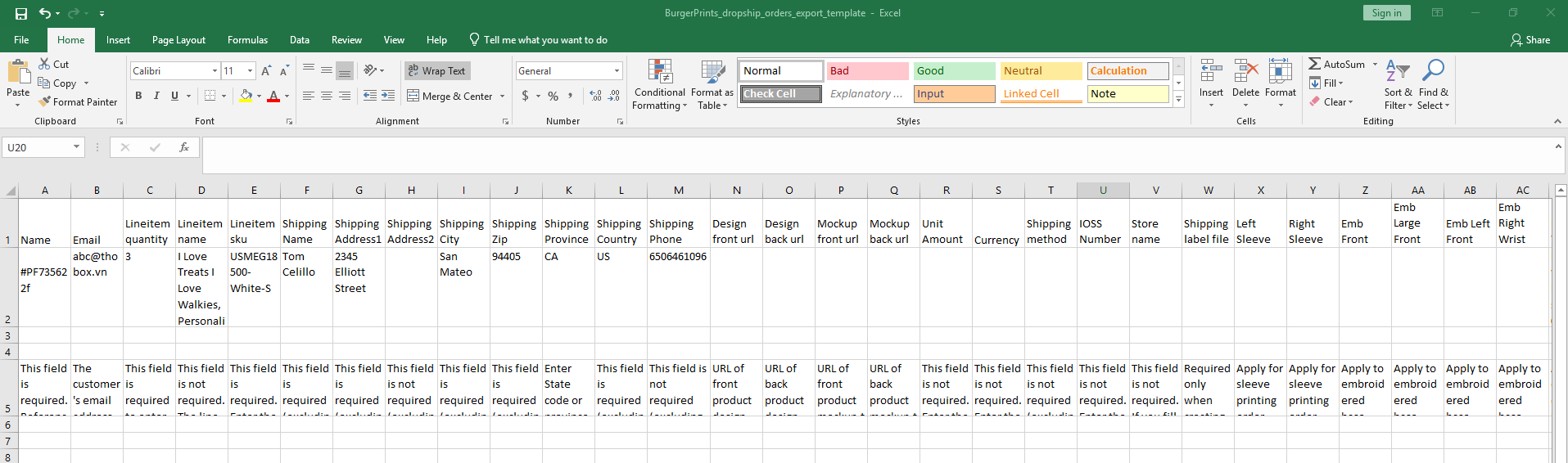
Task: Click the Center align icon
Action: (x=326, y=96)
